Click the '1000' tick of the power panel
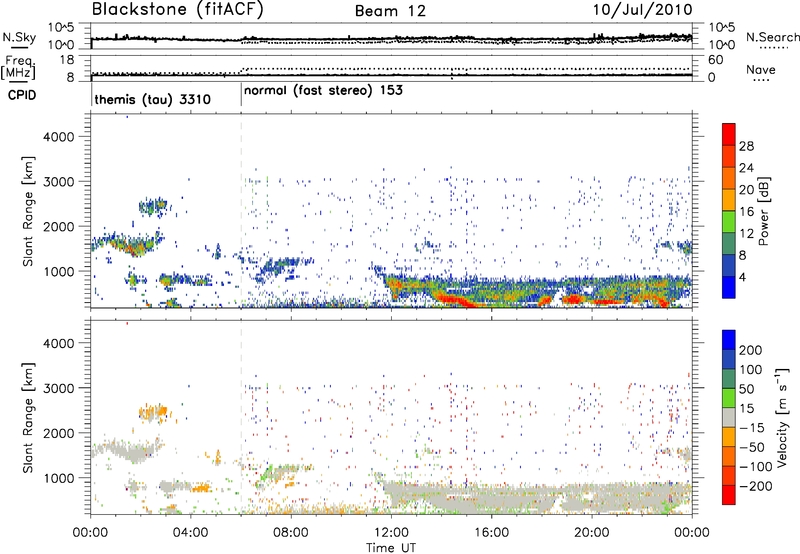 click(x=59, y=271)
